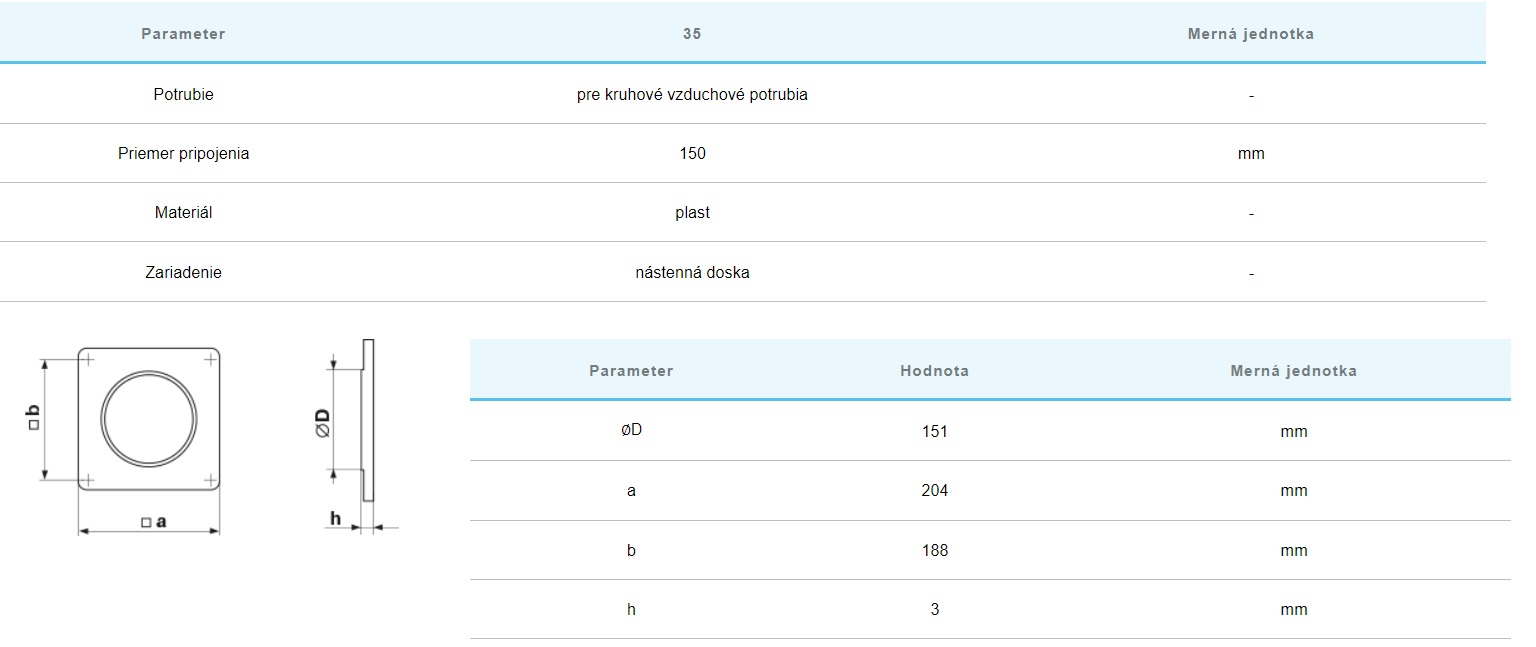Select the "Zariadenie" row label

183,273
